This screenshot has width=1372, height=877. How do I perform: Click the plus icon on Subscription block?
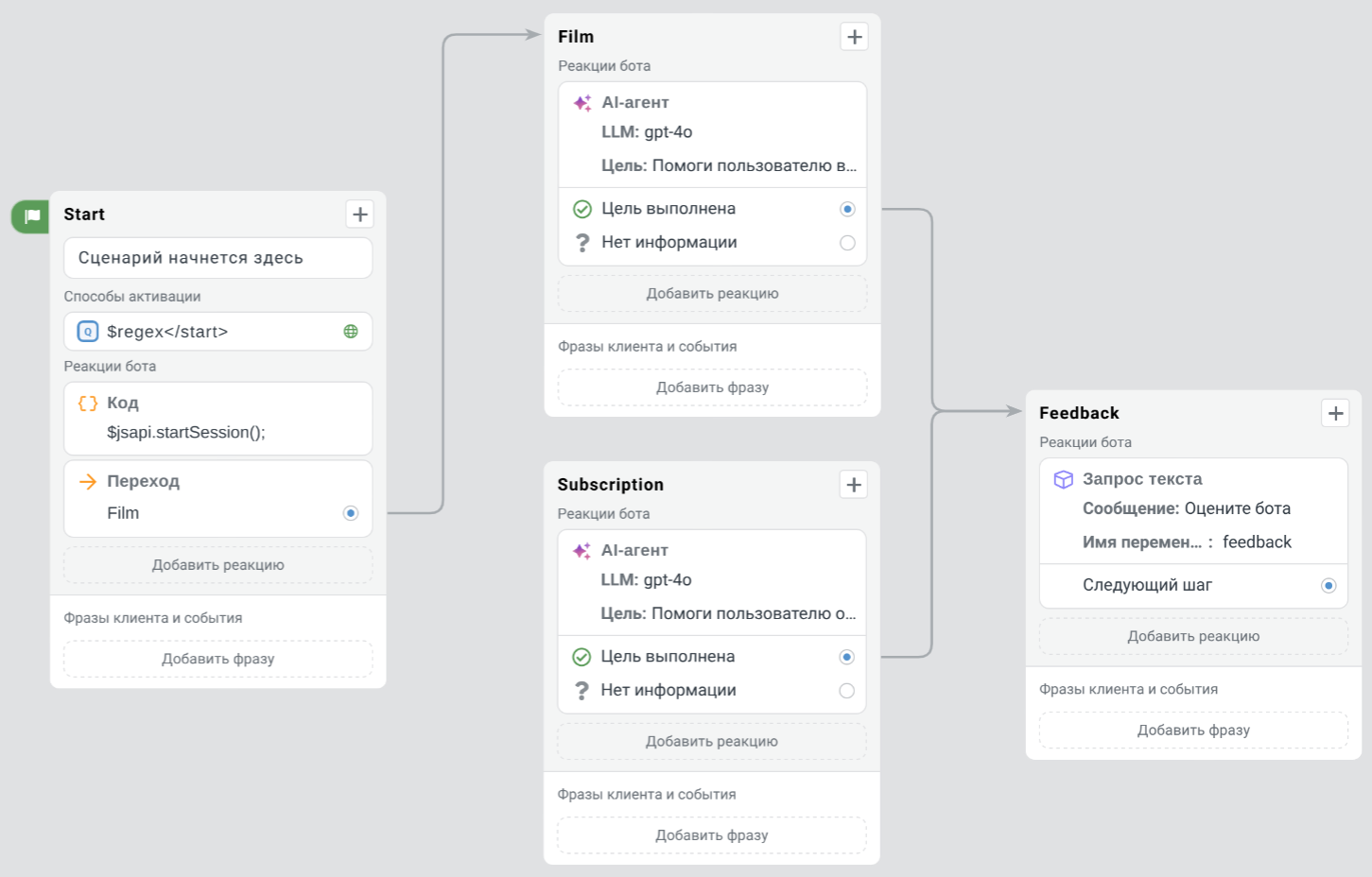coord(854,485)
